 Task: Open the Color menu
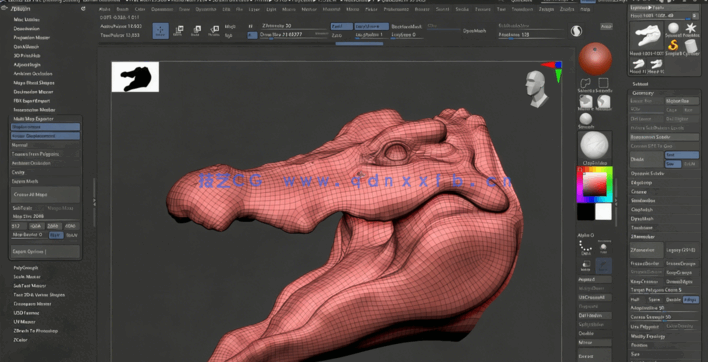click(140, 9)
